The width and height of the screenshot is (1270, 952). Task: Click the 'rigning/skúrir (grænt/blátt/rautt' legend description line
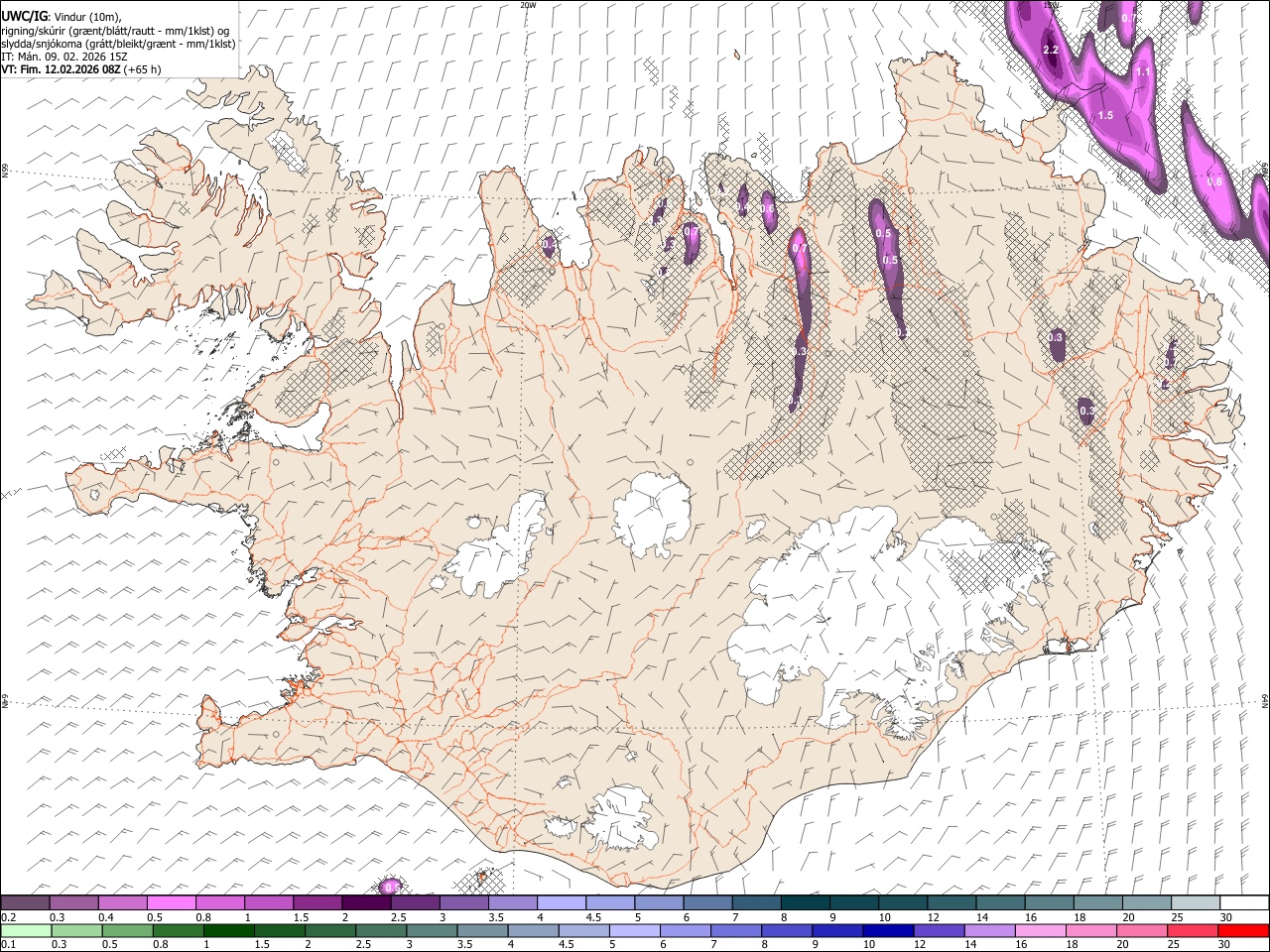pyautogui.click(x=115, y=30)
